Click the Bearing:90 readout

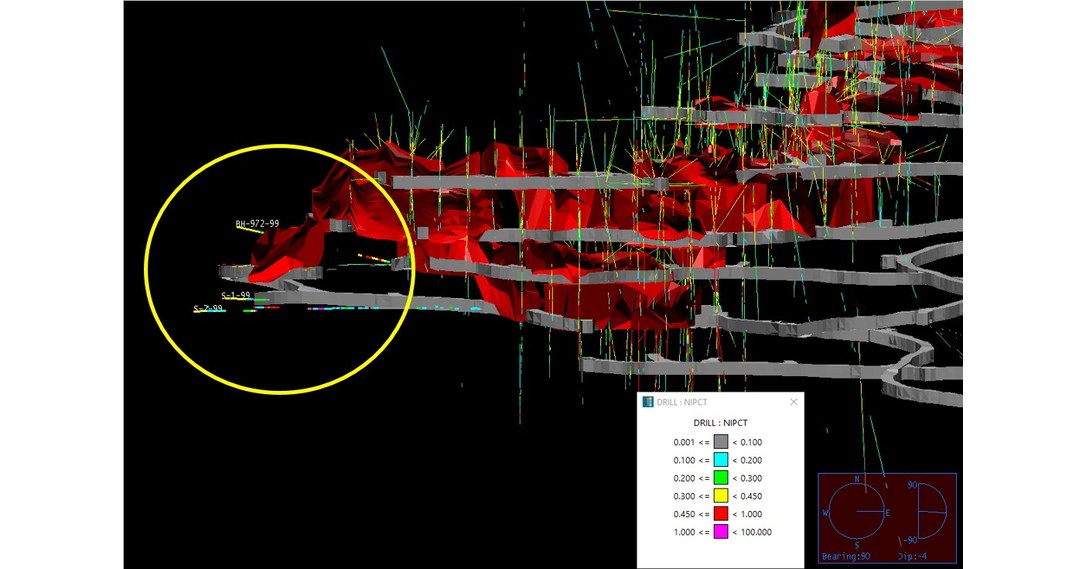pyautogui.click(x=852, y=556)
